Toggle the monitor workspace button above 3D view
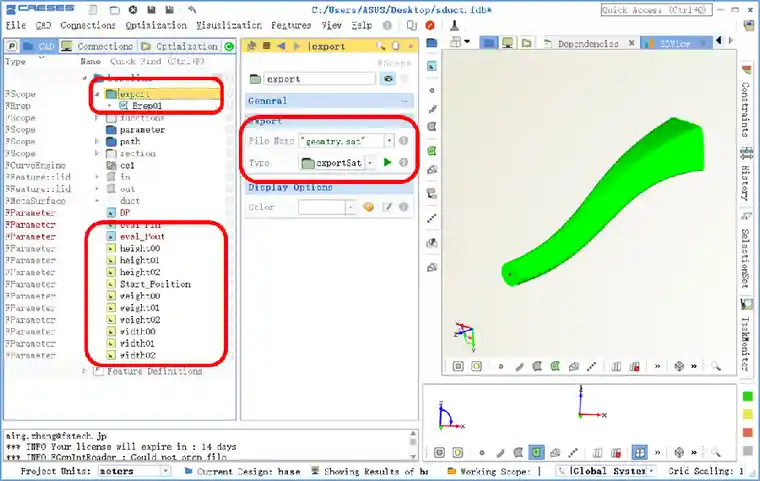 click(507, 43)
